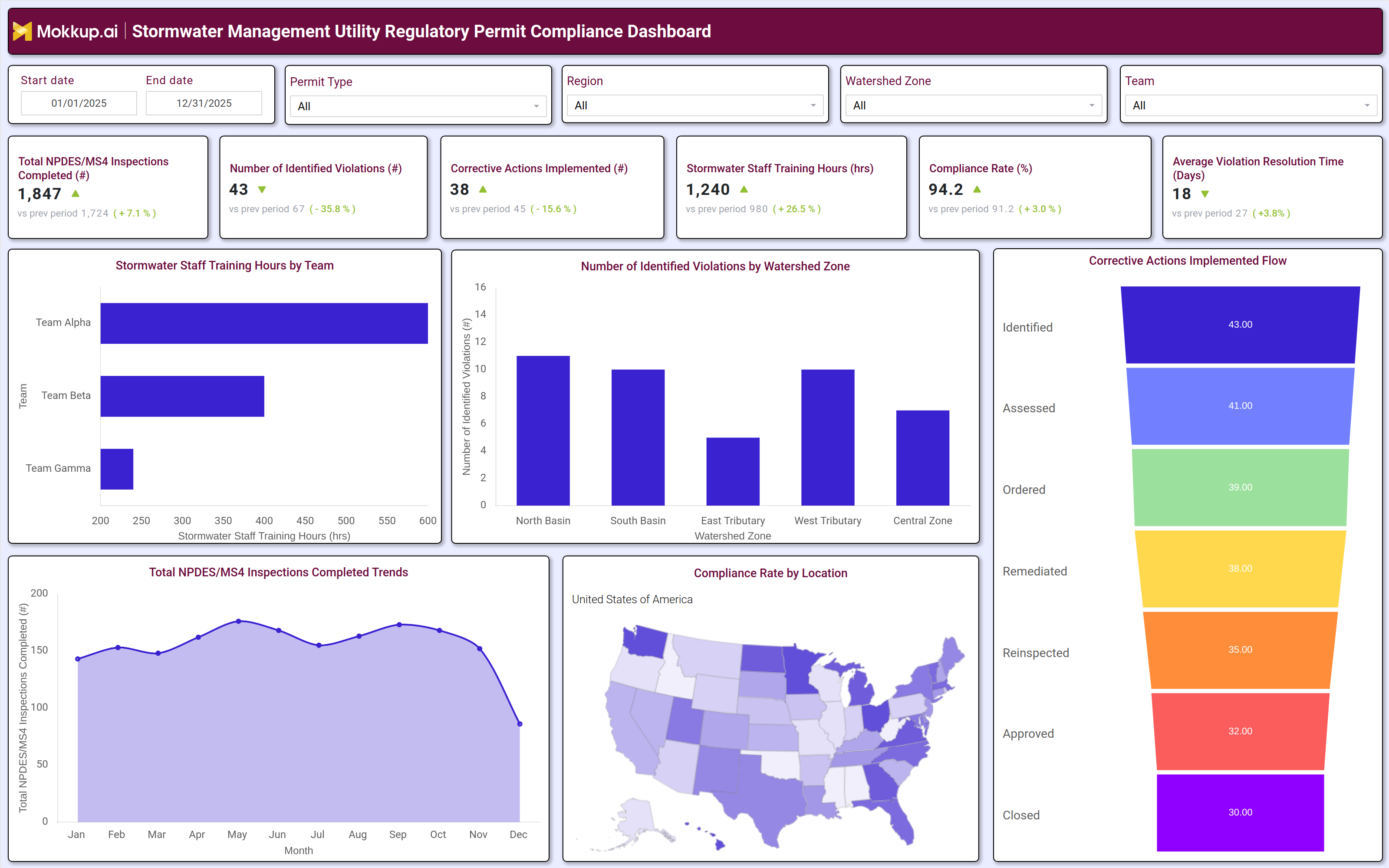
Task: Click the Remediated funnel segment 38.00
Action: [x=1241, y=569]
